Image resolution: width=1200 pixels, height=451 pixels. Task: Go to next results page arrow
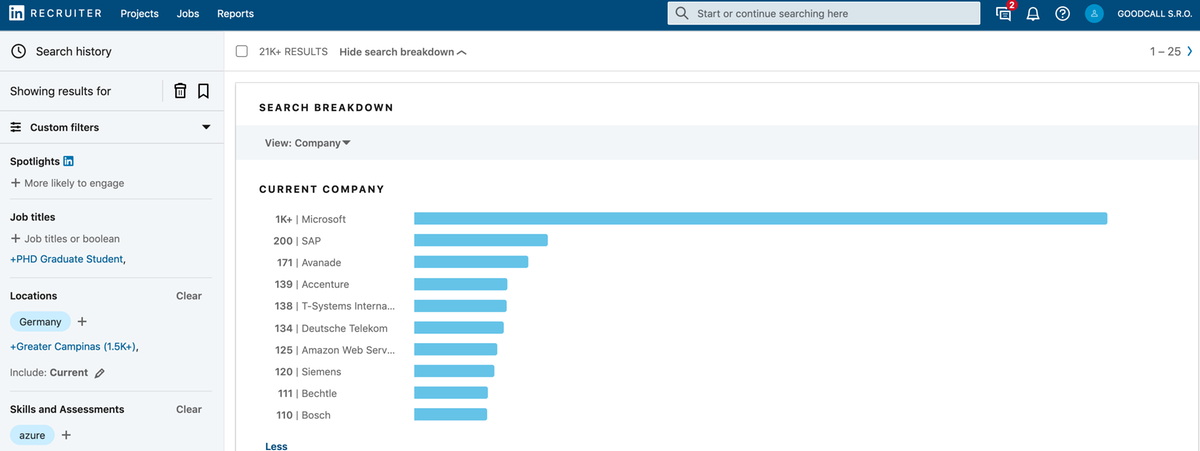click(x=1189, y=51)
